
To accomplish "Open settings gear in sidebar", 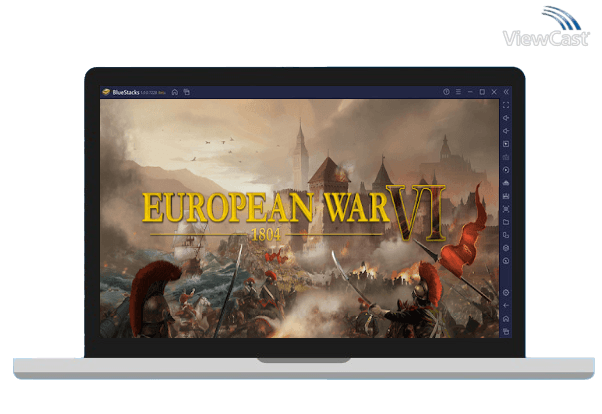I will [x=506, y=293].
